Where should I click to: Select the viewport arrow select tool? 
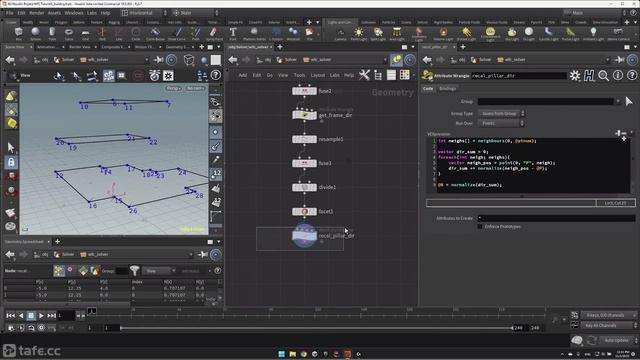coord(11,147)
